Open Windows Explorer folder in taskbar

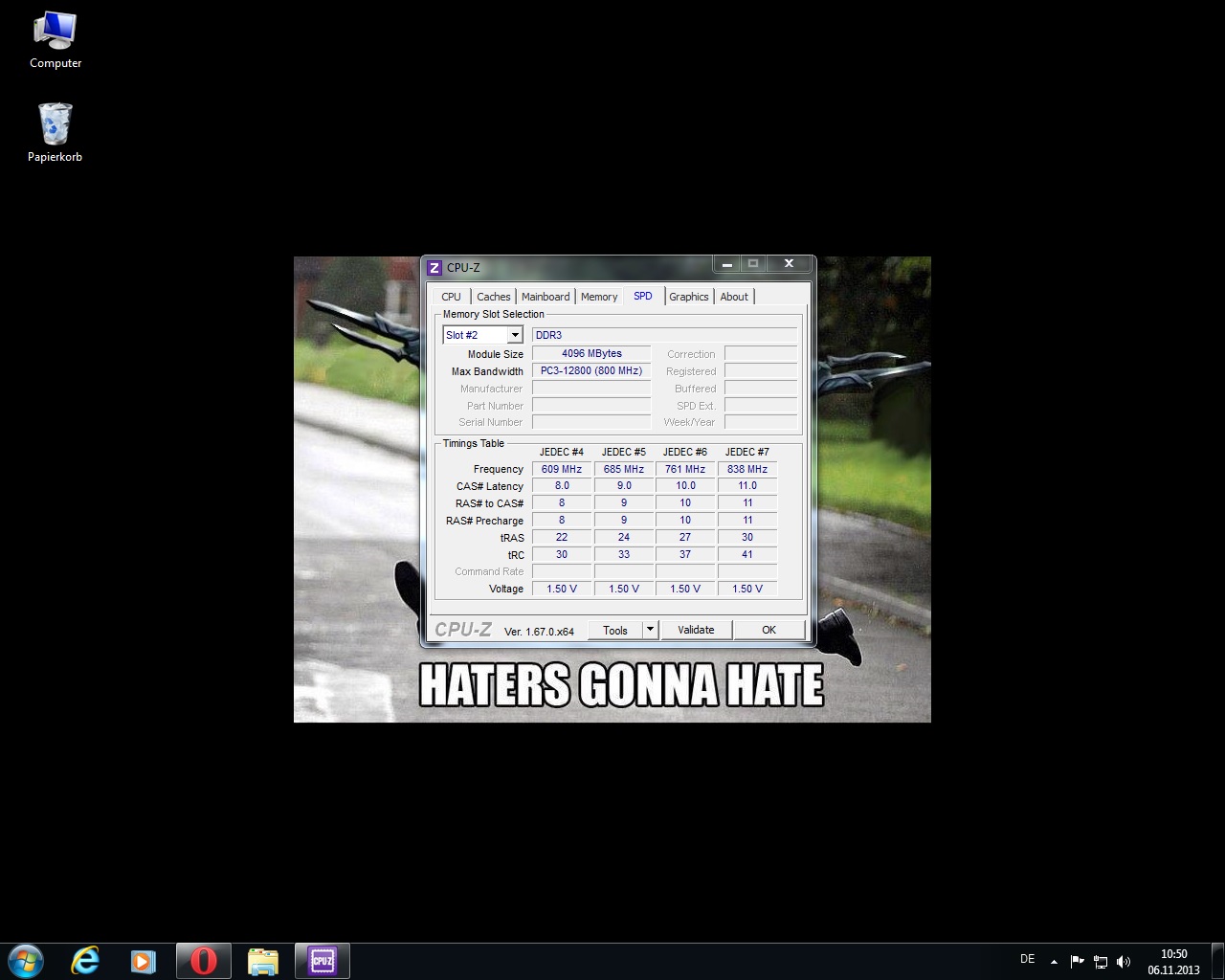(262, 961)
